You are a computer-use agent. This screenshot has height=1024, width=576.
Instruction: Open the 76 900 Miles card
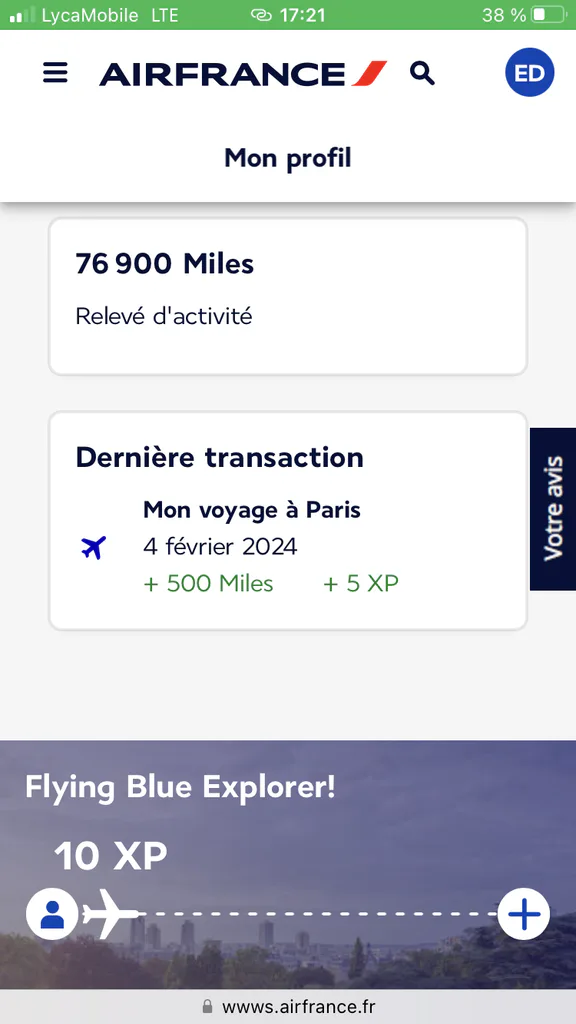coord(288,296)
